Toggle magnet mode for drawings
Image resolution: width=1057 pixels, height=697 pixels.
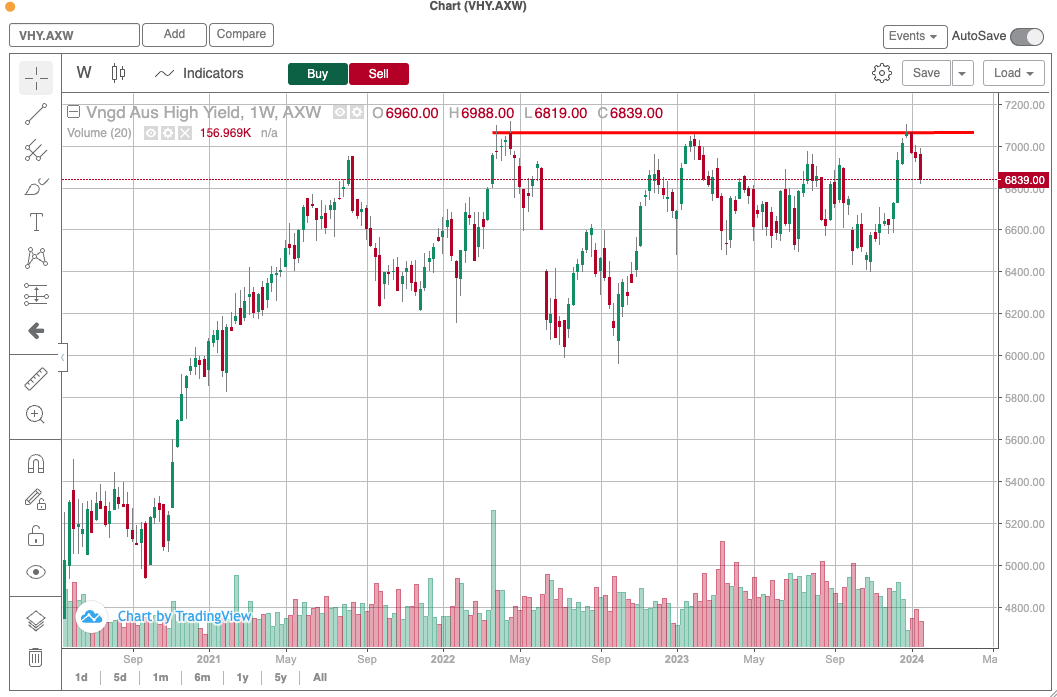pyautogui.click(x=36, y=464)
